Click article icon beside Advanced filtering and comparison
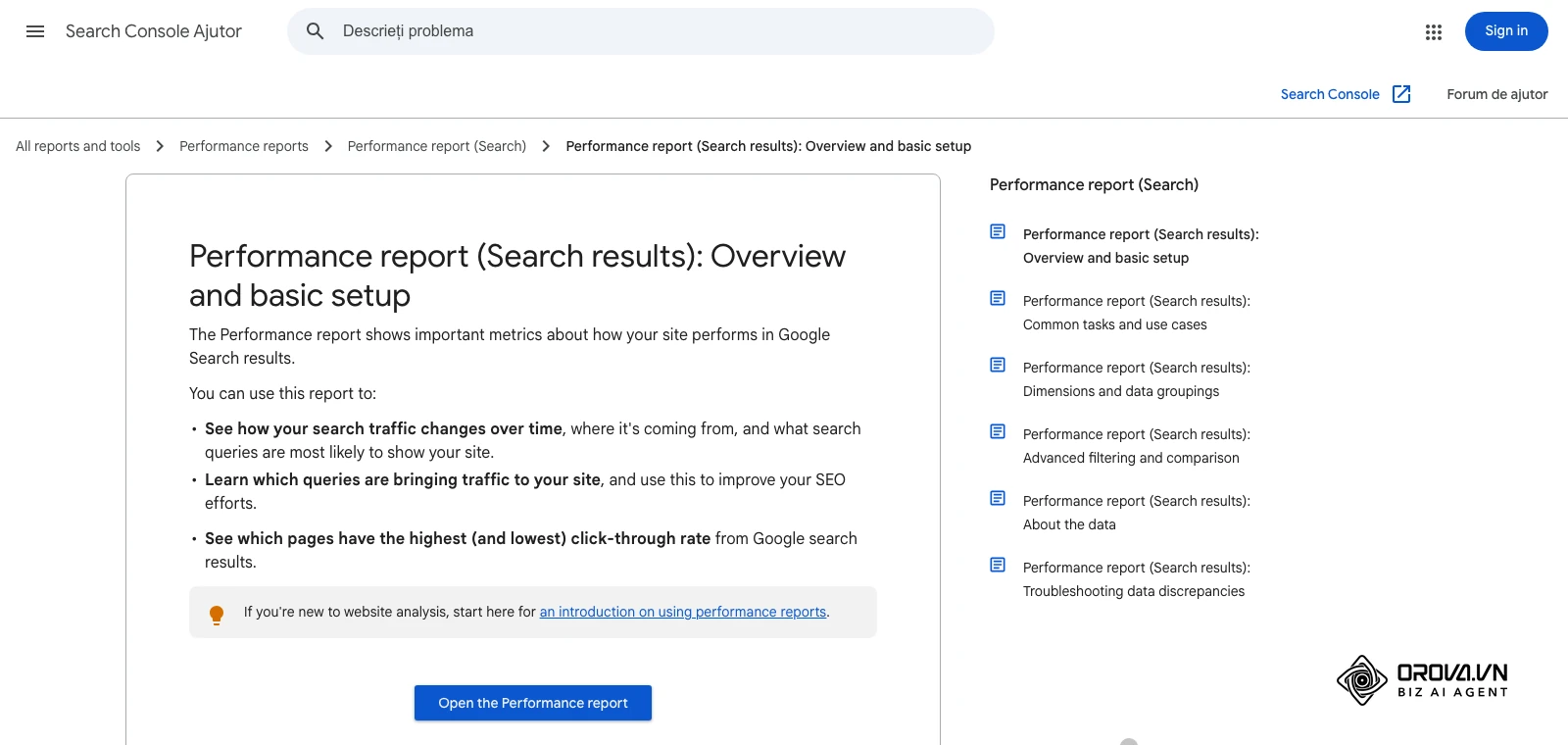 click(x=998, y=431)
